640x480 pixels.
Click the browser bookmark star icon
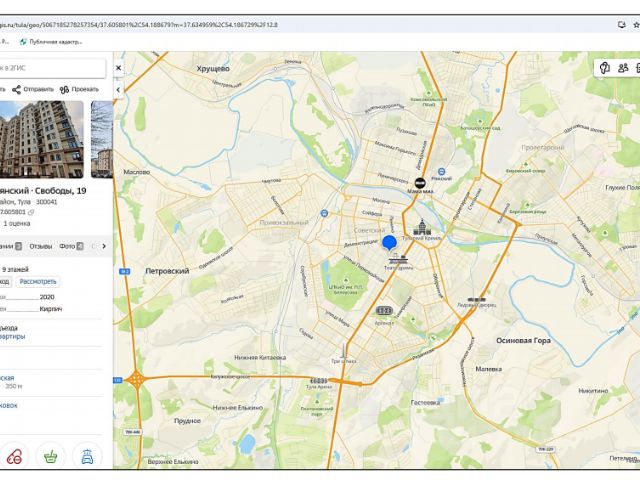636,25
